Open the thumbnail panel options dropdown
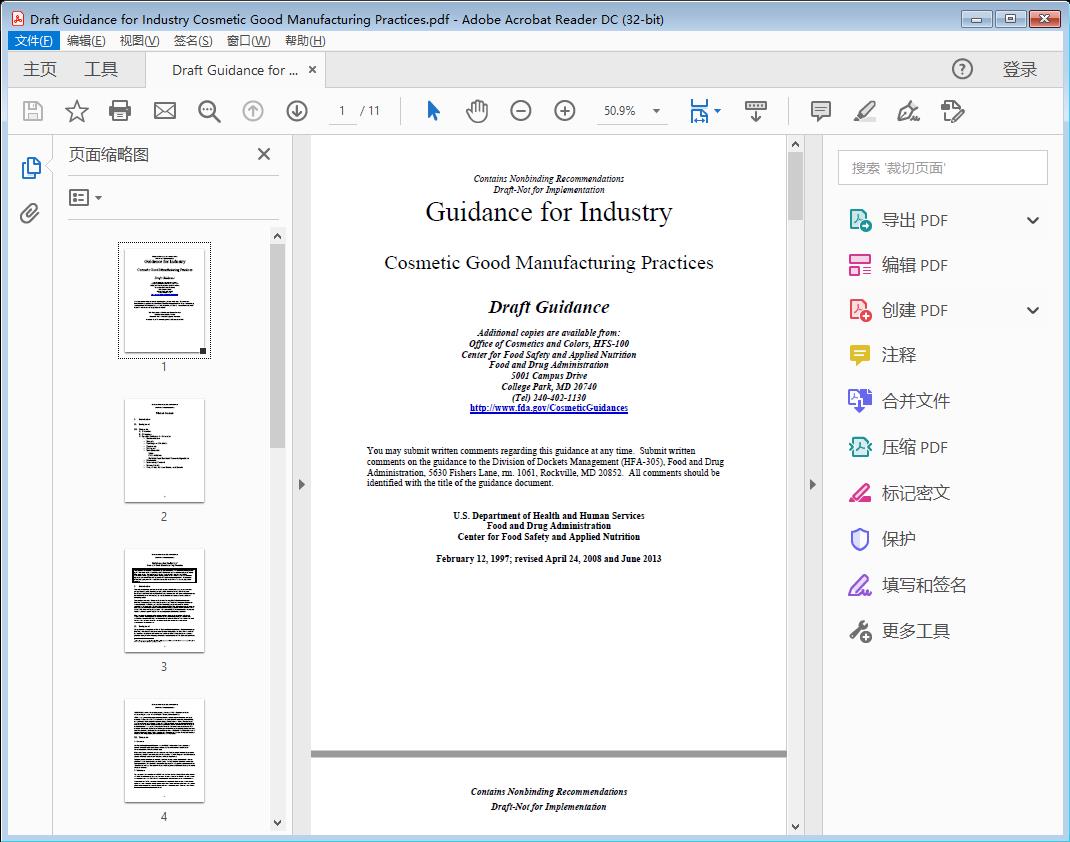This screenshot has height=842, width=1070. tap(85, 197)
